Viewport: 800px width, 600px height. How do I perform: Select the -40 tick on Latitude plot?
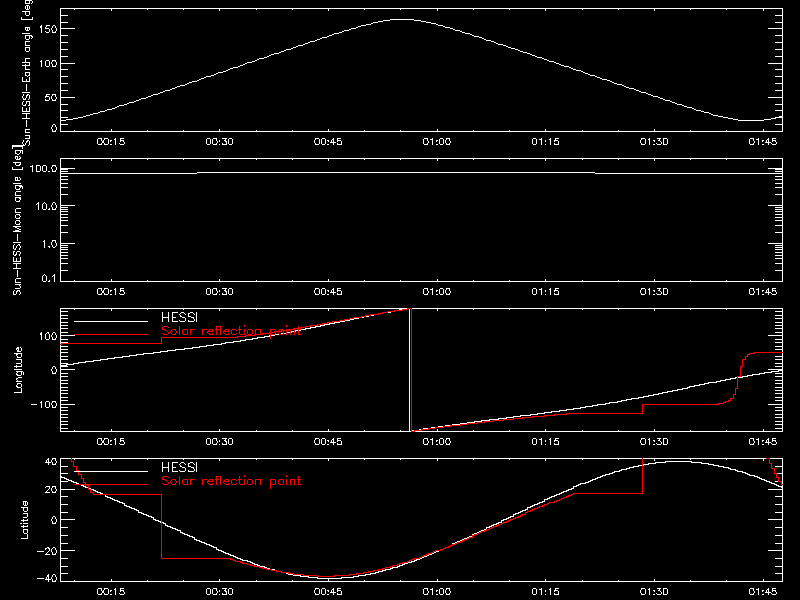tap(47, 578)
